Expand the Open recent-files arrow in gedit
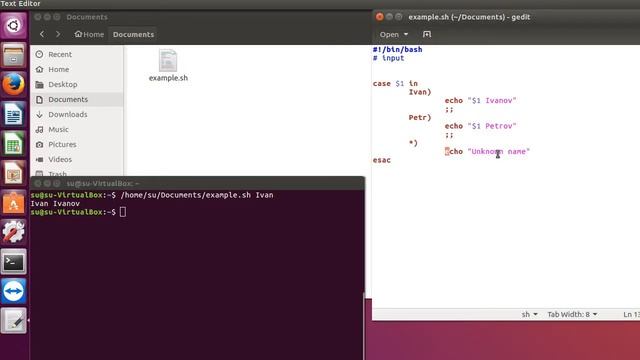Screen dimensions: 640x360 pos(406,35)
